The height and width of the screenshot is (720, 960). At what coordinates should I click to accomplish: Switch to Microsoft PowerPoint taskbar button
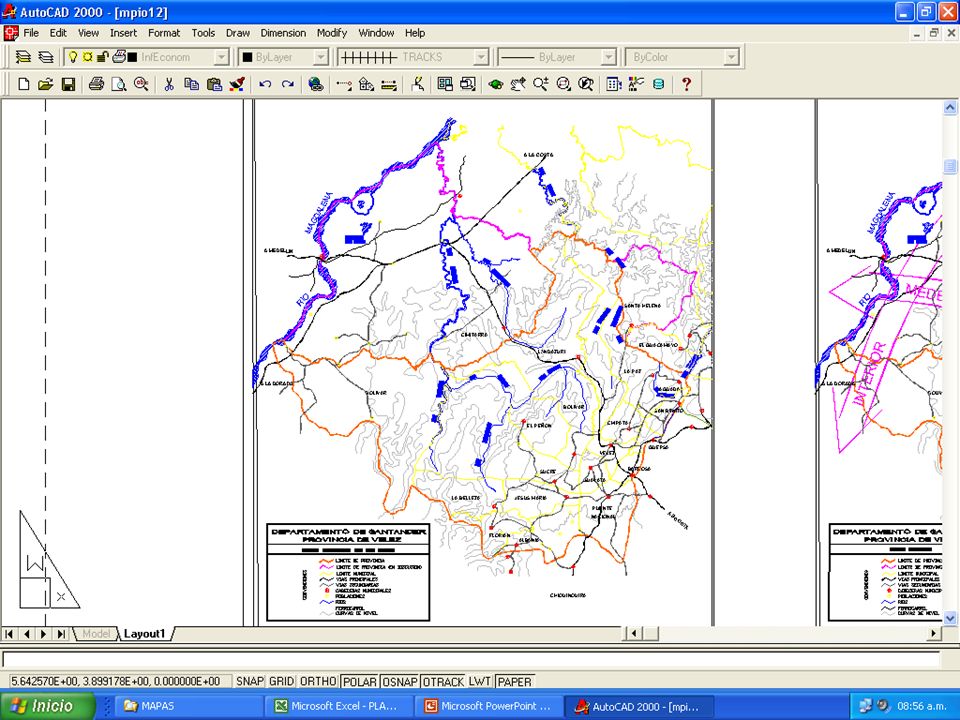[489, 706]
